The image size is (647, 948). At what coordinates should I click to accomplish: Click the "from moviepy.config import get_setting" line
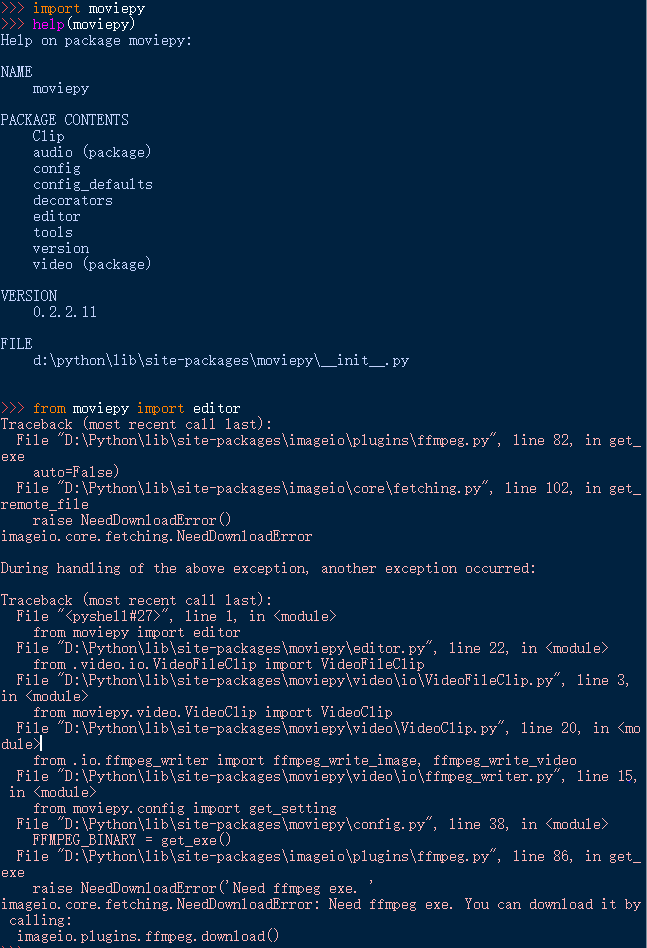click(184, 808)
